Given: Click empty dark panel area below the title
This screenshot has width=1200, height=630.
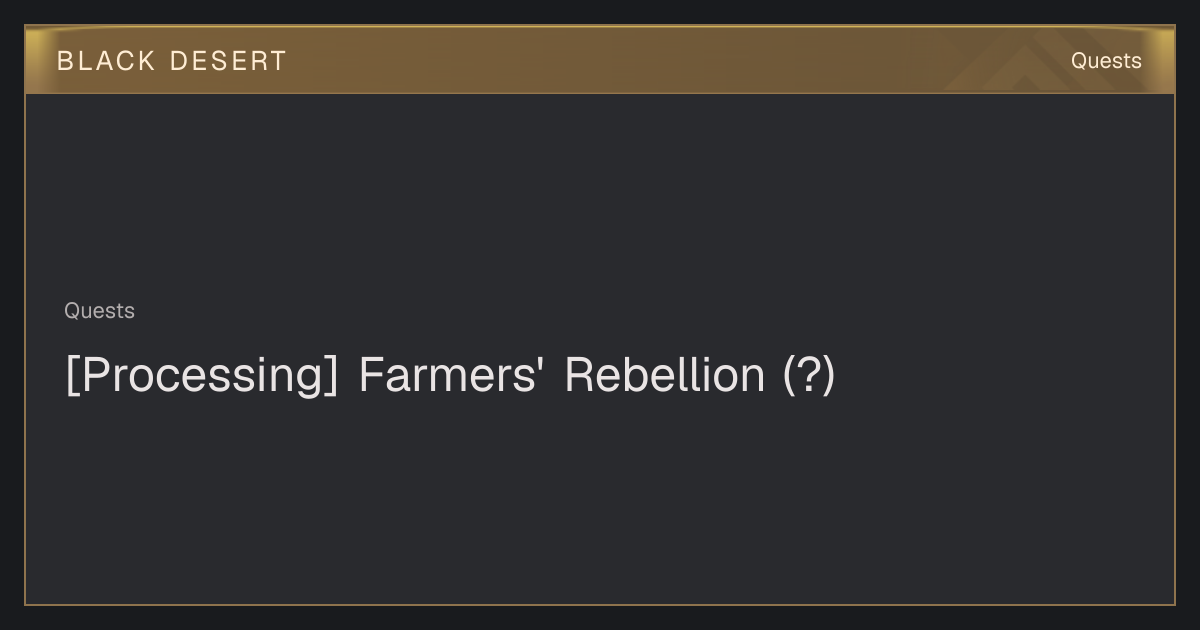Looking at the screenshot, I should (600, 500).
